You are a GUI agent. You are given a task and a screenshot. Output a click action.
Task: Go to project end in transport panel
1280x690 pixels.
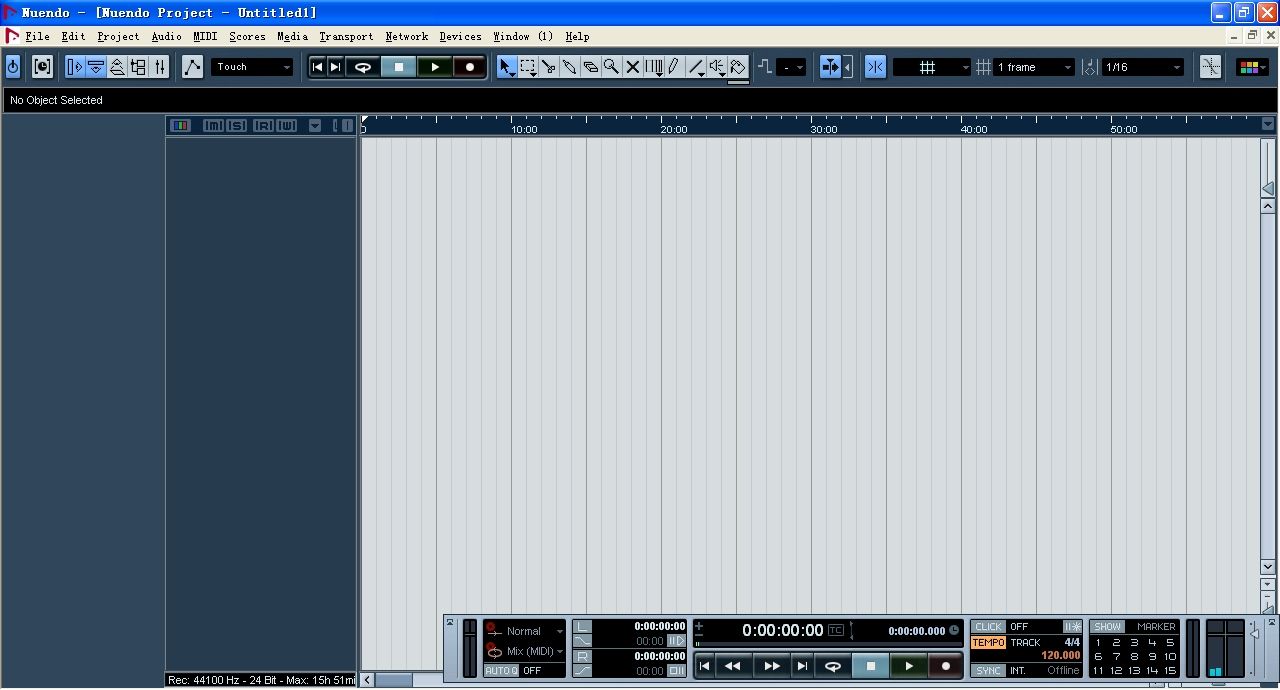(801, 666)
